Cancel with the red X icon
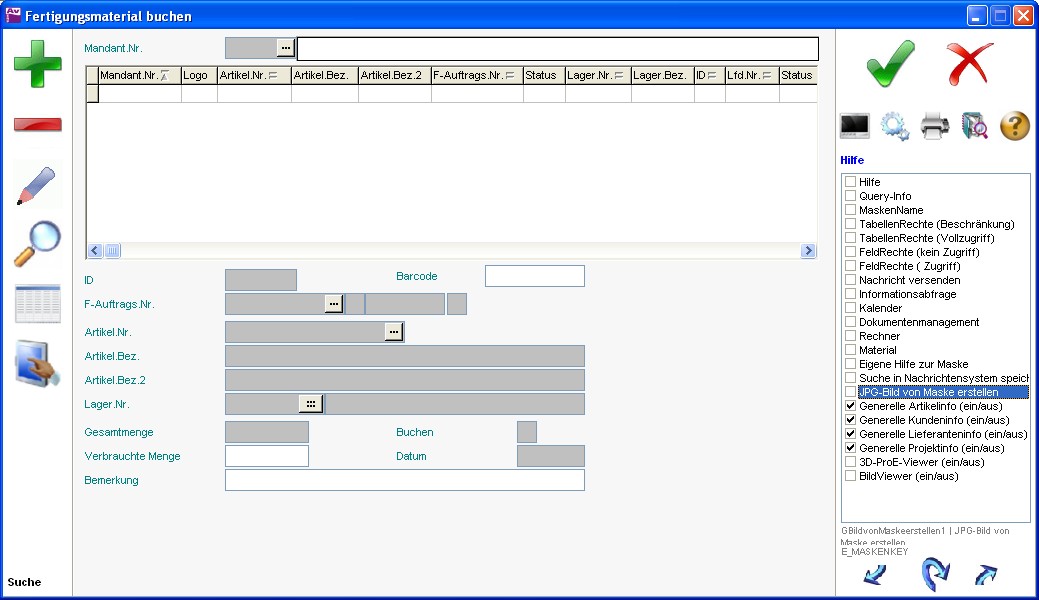The image size is (1039, 600). click(x=969, y=64)
